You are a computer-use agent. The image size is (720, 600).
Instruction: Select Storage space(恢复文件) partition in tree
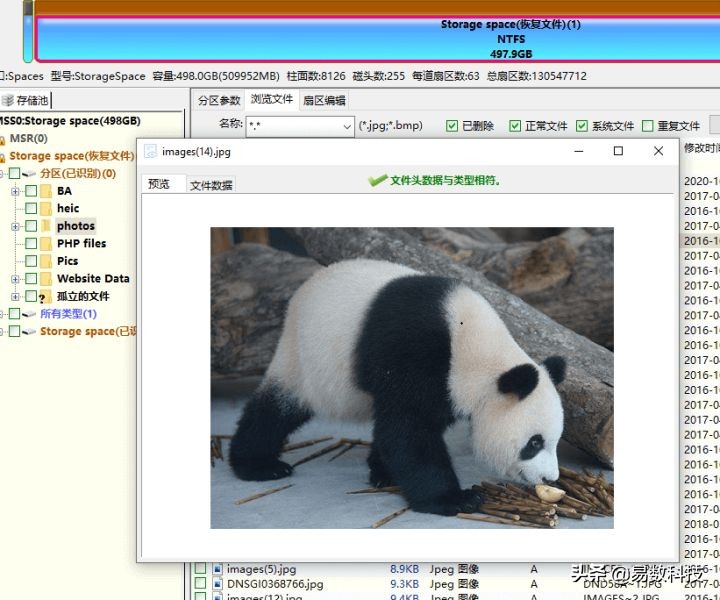point(71,156)
